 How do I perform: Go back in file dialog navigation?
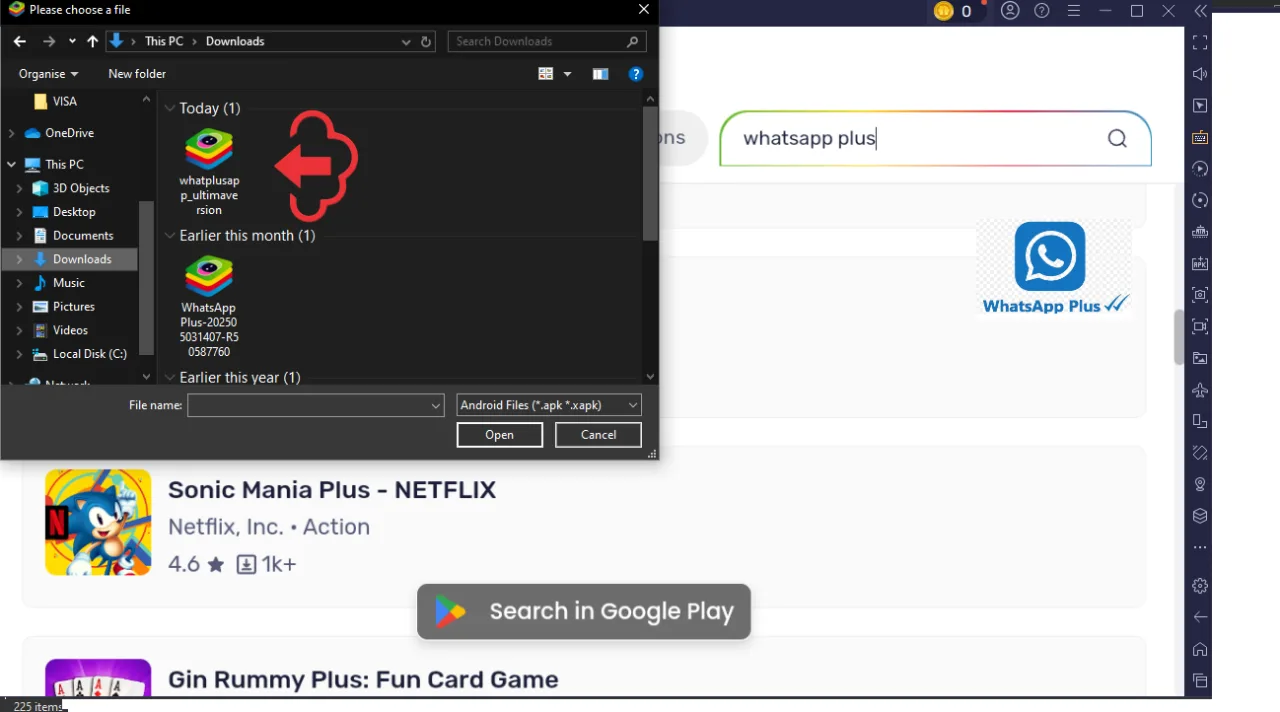point(20,42)
